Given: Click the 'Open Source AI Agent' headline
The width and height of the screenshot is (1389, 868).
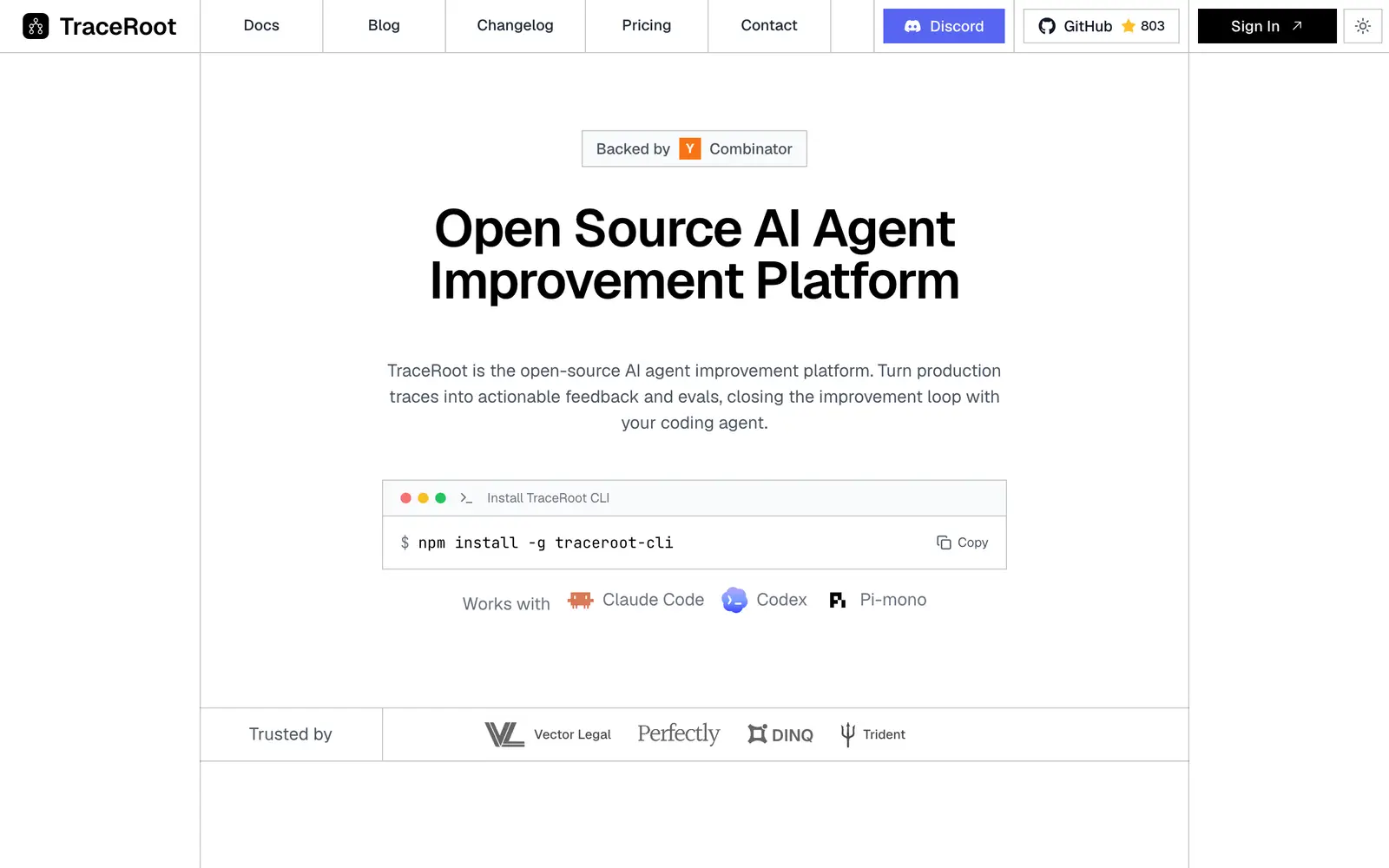Looking at the screenshot, I should point(694,228).
